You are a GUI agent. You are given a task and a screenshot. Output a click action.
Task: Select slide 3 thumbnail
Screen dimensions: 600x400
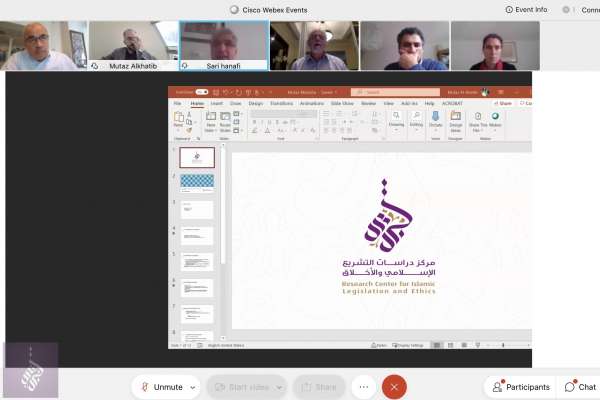[197, 209]
